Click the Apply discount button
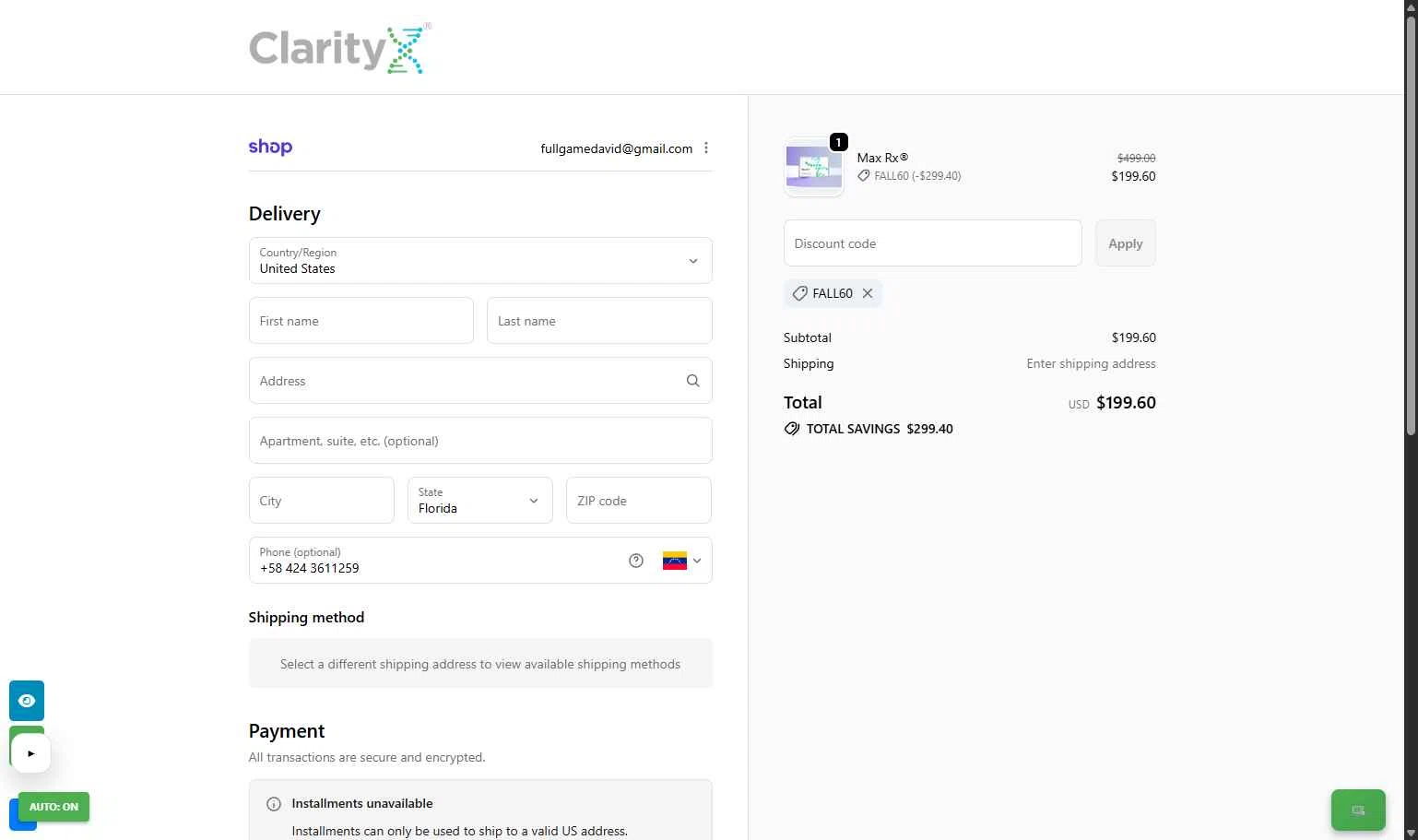 coord(1126,243)
